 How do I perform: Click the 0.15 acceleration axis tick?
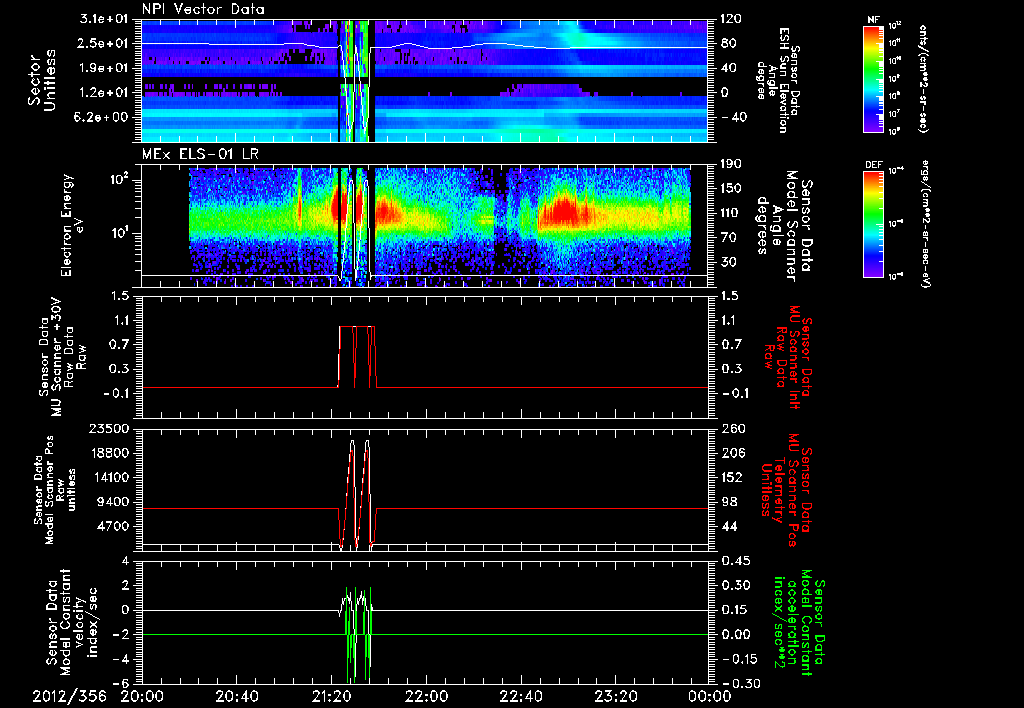pyautogui.click(x=735, y=610)
